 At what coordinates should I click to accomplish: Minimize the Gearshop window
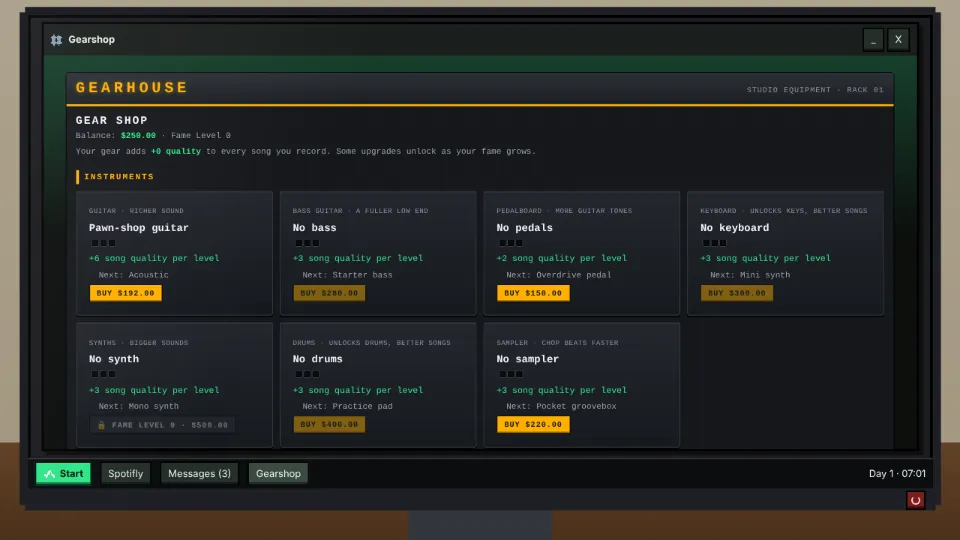pos(873,40)
